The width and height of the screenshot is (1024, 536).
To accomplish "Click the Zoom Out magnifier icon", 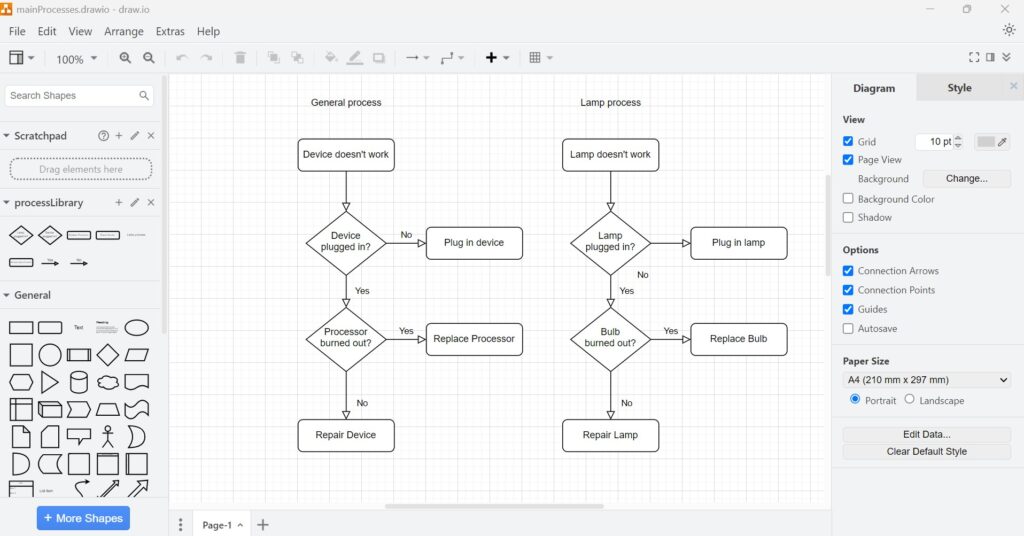I will click(149, 58).
